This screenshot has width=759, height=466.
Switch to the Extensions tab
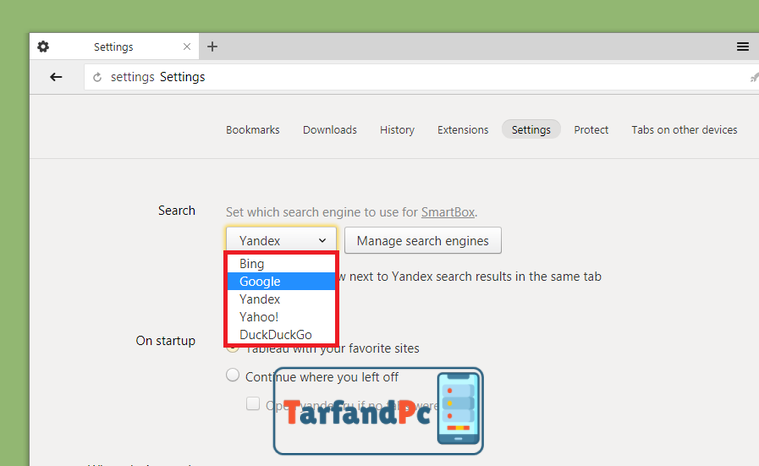pyautogui.click(x=463, y=130)
